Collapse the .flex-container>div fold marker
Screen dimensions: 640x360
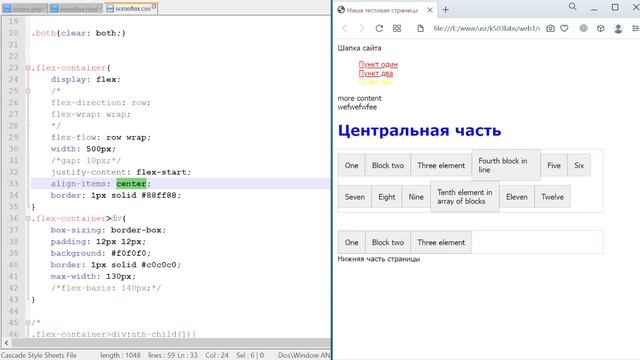click(x=28, y=218)
